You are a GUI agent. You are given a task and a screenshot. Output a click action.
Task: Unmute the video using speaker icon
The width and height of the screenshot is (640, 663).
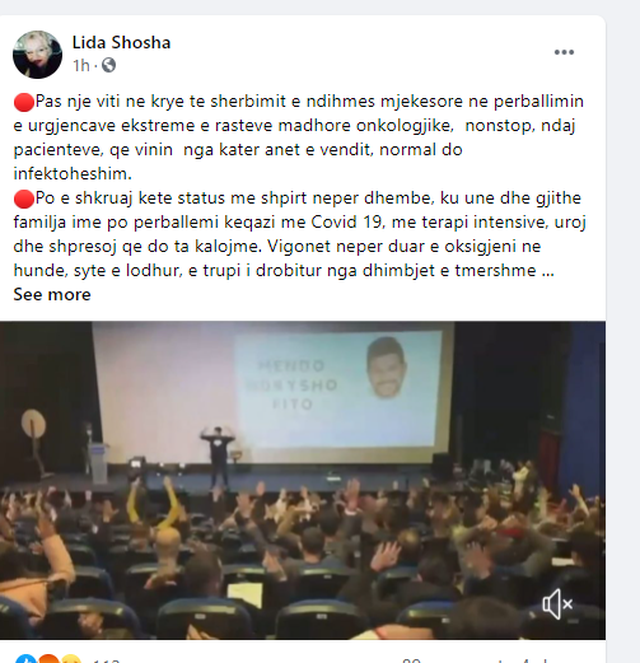[x=557, y=604]
